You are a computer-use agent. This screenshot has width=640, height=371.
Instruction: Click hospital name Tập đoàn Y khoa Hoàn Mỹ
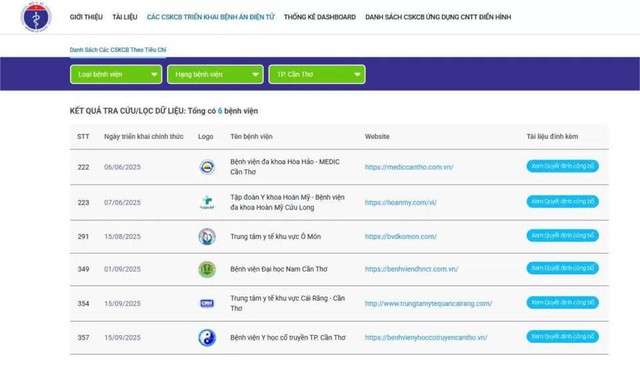[x=287, y=202]
